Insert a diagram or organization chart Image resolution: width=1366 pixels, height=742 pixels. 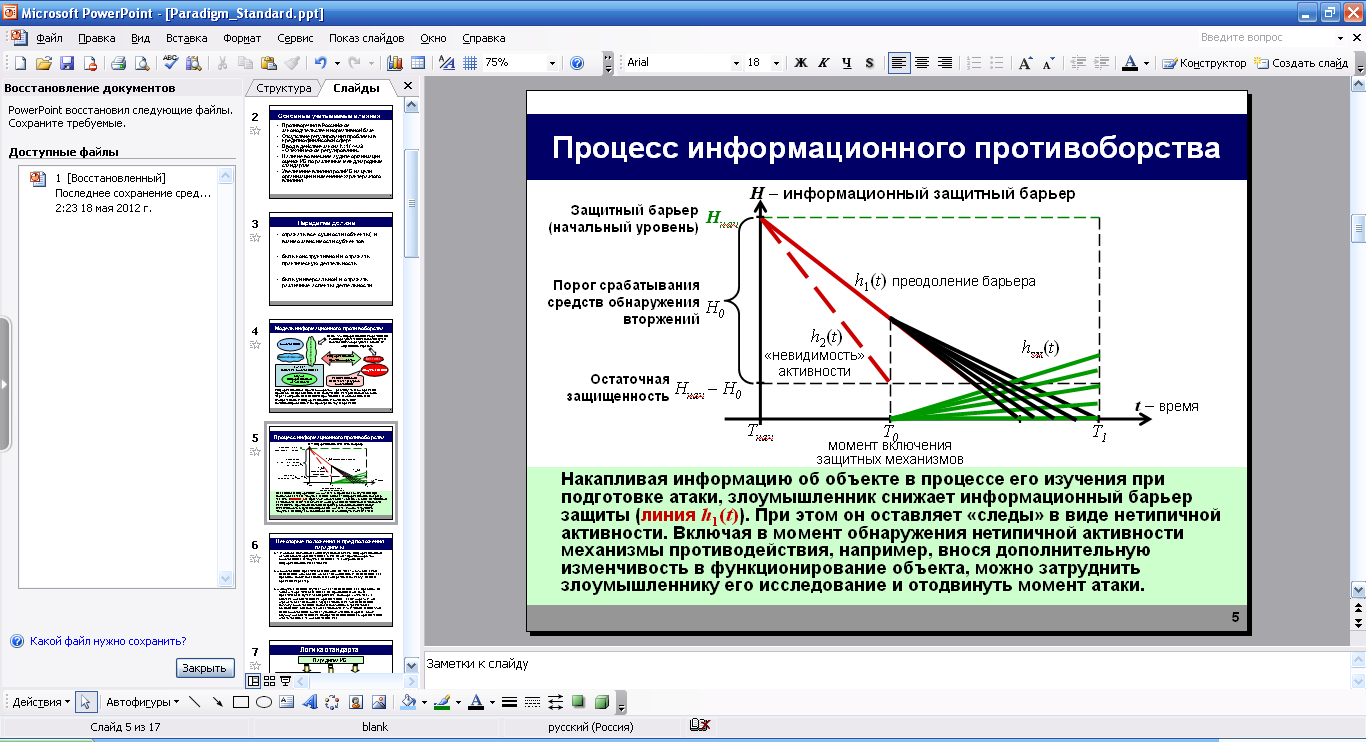point(332,701)
